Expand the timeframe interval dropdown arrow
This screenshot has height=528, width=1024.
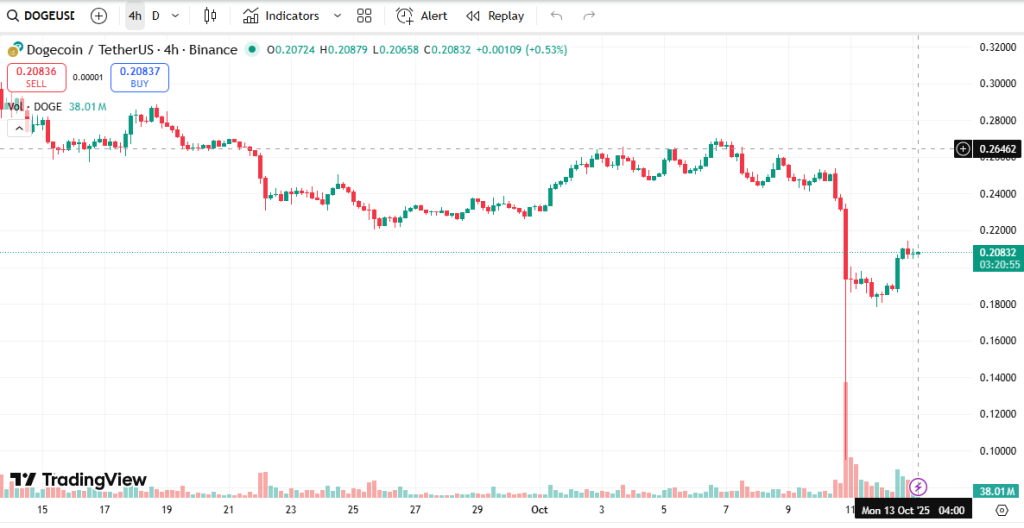pyautogui.click(x=176, y=16)
